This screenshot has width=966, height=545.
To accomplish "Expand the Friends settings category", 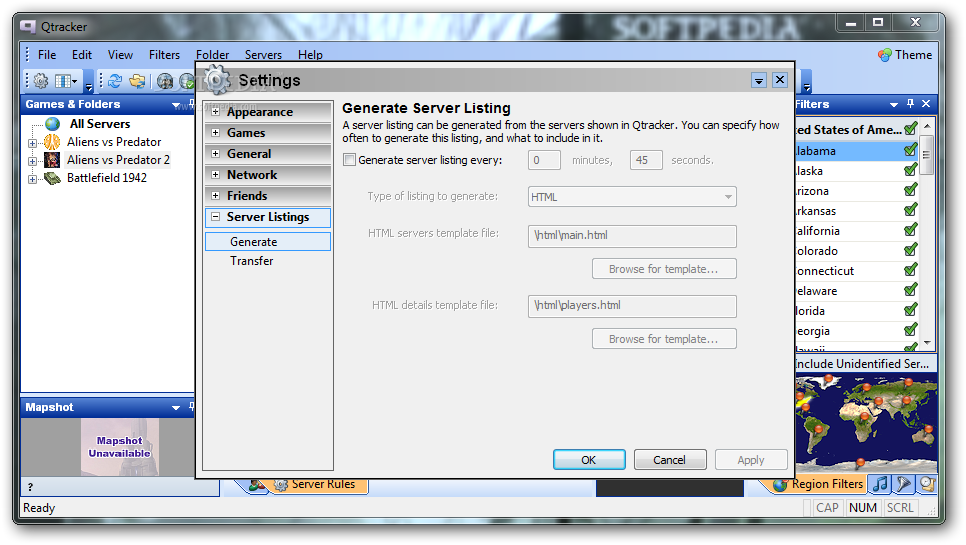I will (x=216, y=196).
